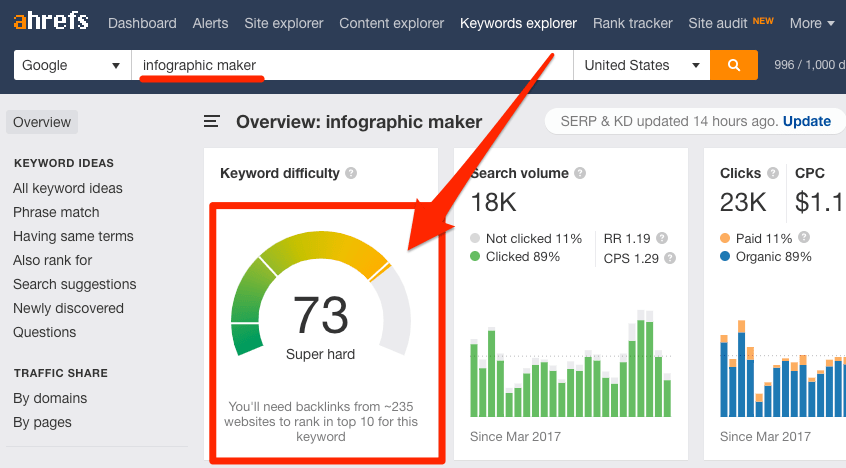Open Also rank for report
The width and height of the screenshot is (846, 468).
pos(52,260)
